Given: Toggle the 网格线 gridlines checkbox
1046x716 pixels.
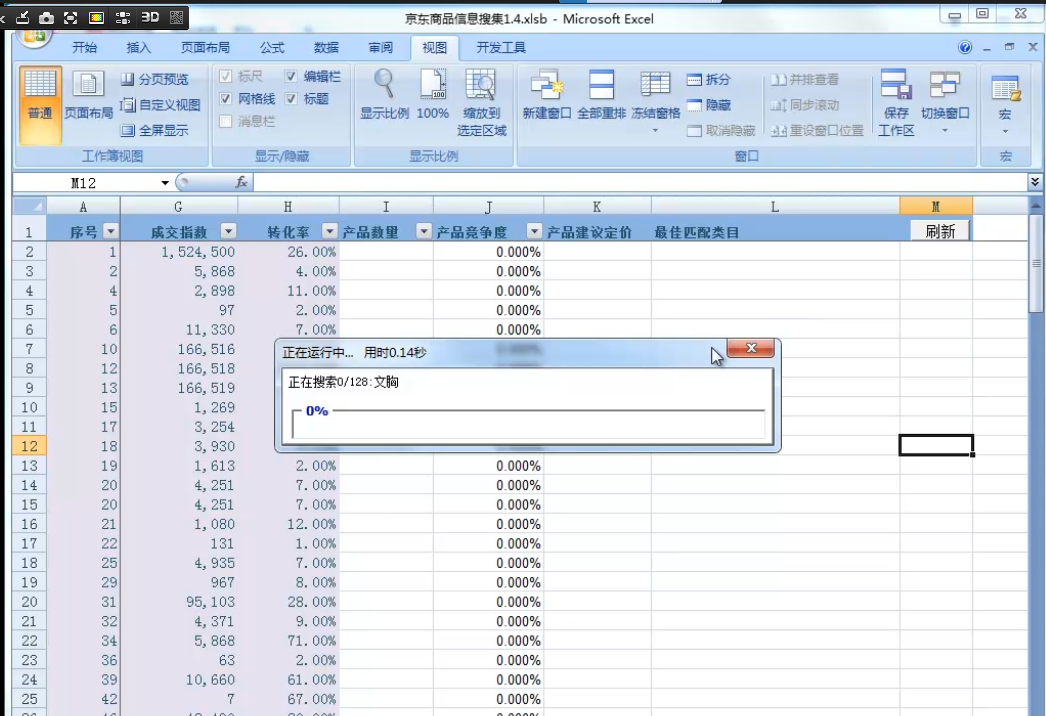Looking at the screenshot, I should (x=226, y=99).
